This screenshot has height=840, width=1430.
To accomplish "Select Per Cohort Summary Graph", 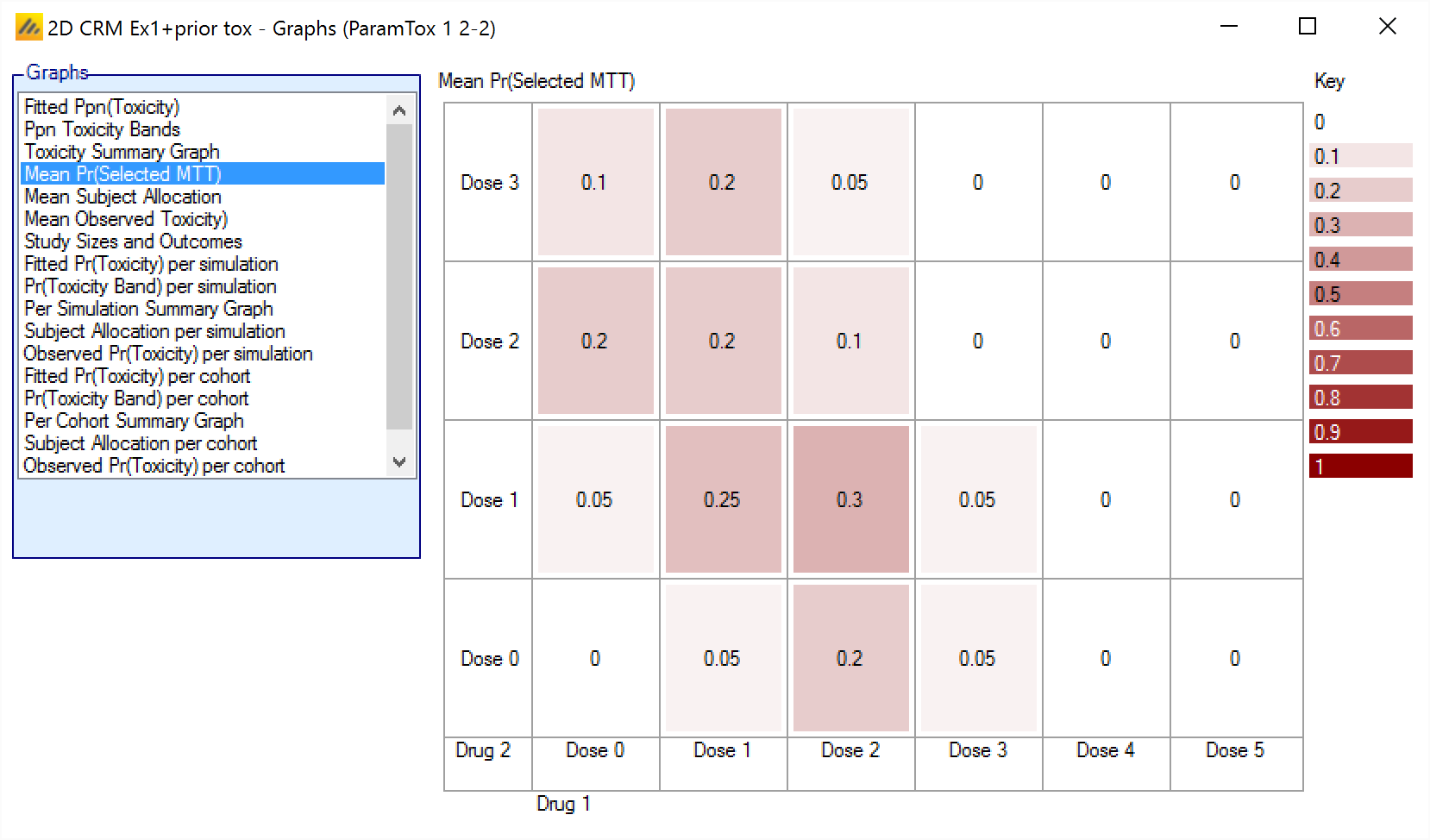I will click(134, 421).
